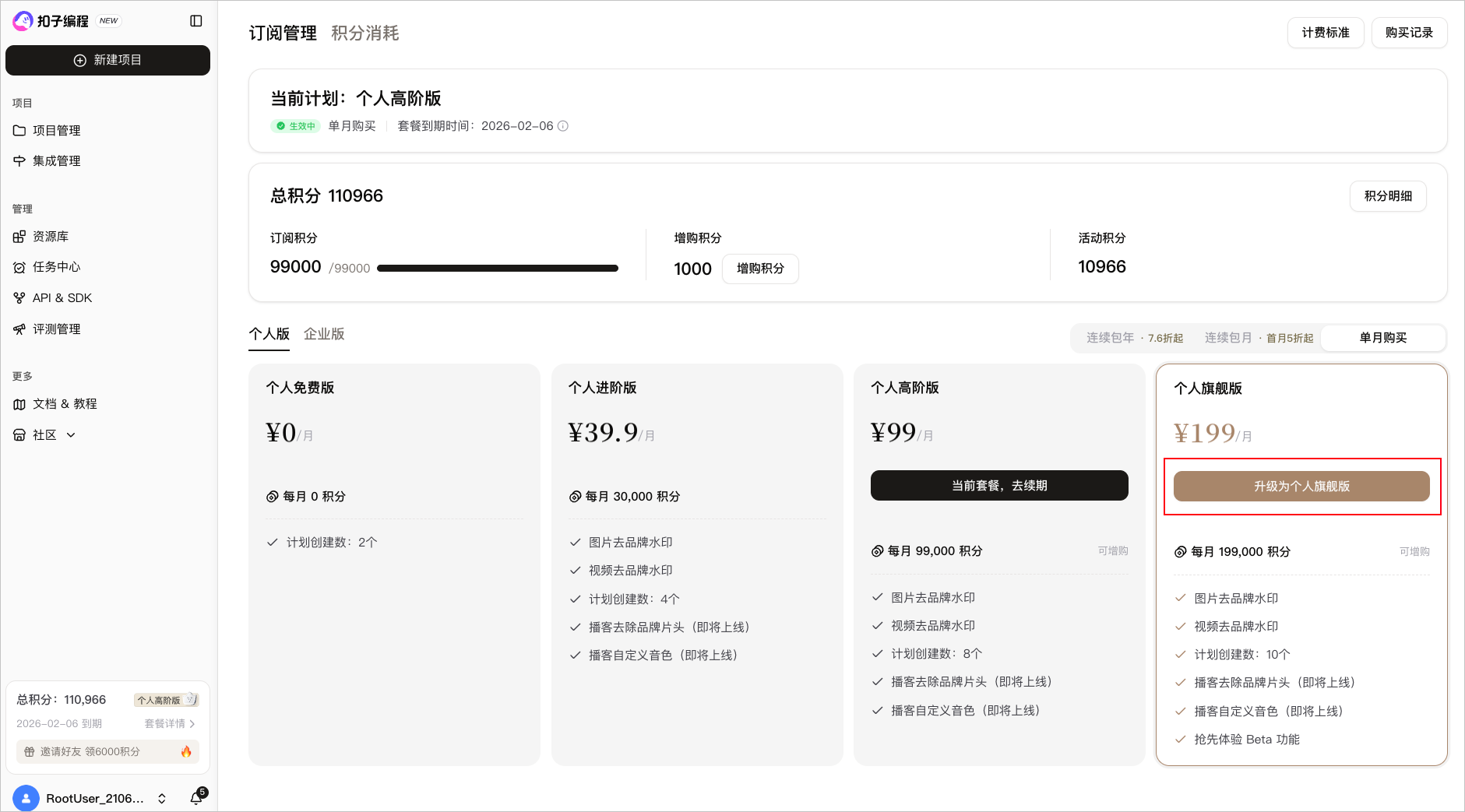Image resolution: width=1465 pixels, height=812 pixels.
Task: Open notifications bell icon
Action: [196, 798]
